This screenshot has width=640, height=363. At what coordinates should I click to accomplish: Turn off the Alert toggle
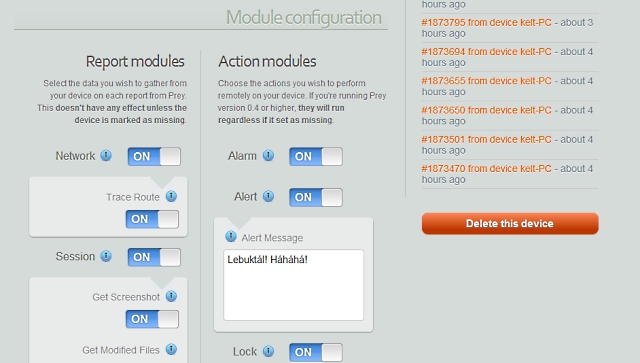point(316,197)
